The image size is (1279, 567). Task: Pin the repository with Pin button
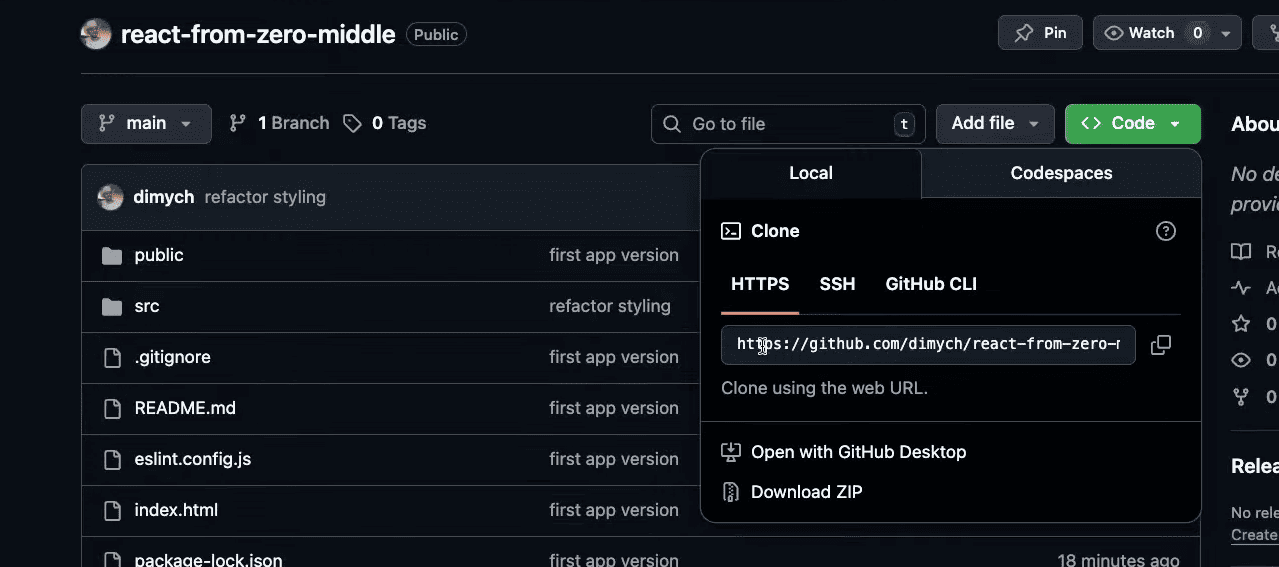pyautogui.click(x=1040, y=33)
